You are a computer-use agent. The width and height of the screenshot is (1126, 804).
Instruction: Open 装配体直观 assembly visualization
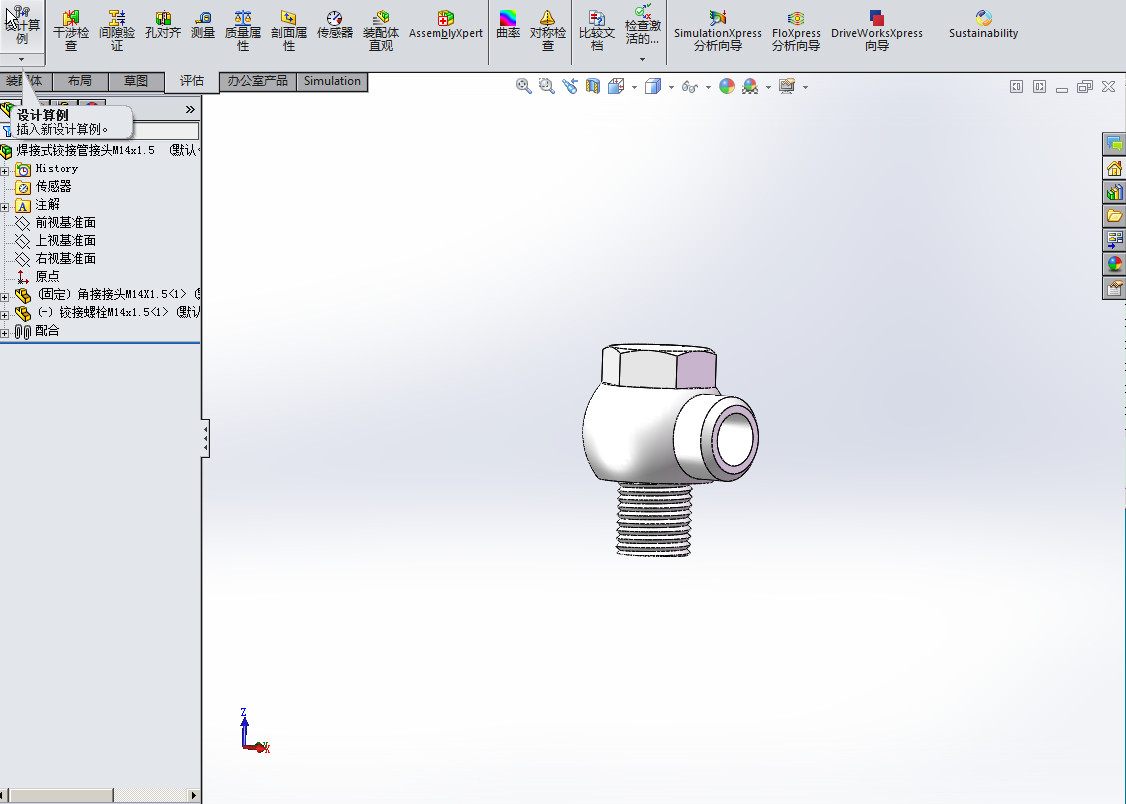pos(381,31)
